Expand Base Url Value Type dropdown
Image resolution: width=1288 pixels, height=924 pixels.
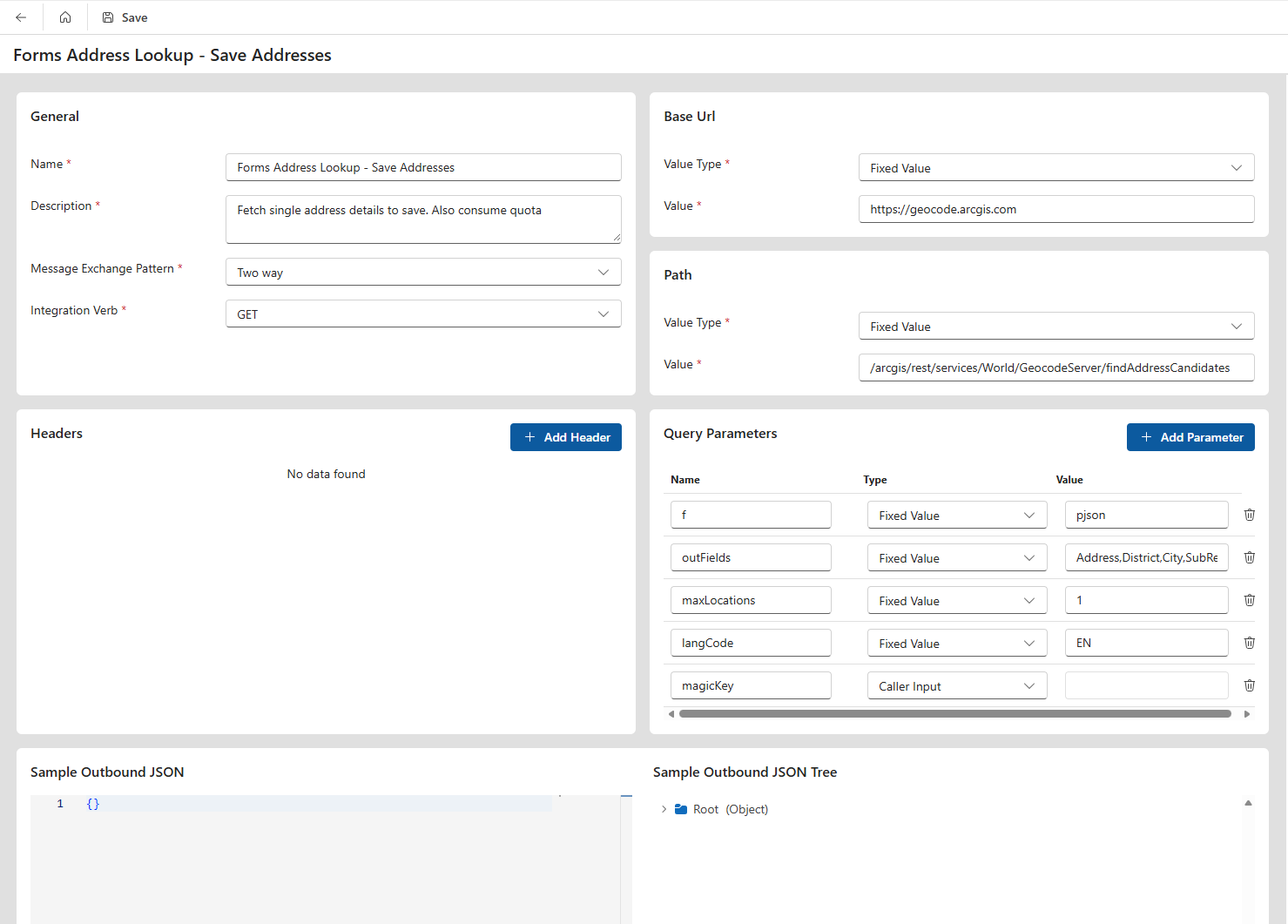1055,168
